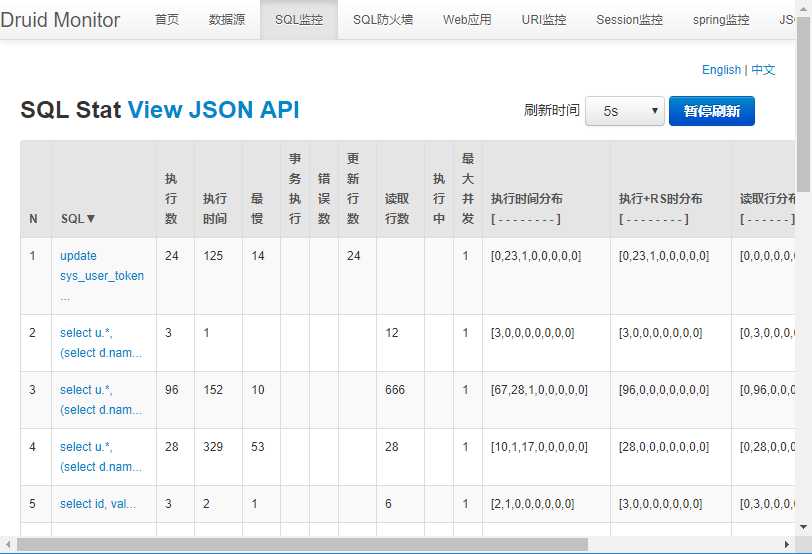Click the Druid Monitor brand link
Image resolution: width=812 pixels, height=554 pixels.
click(x=60, y=20)
